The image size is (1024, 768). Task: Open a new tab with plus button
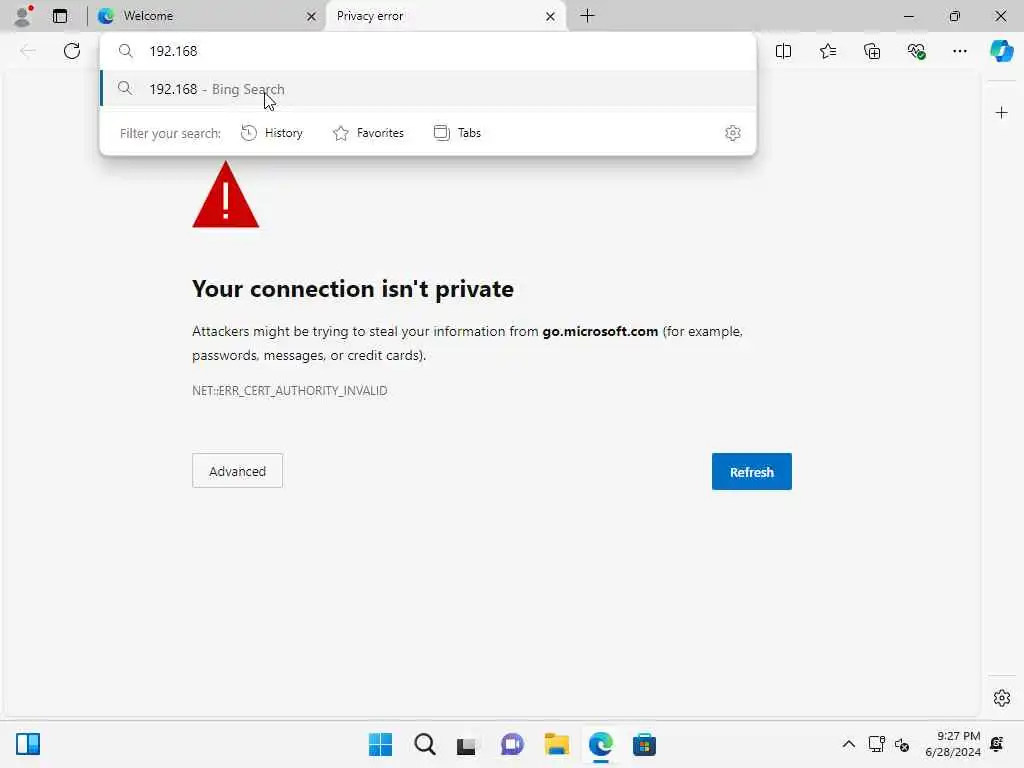pyautogui.click(x=587, y=16)
